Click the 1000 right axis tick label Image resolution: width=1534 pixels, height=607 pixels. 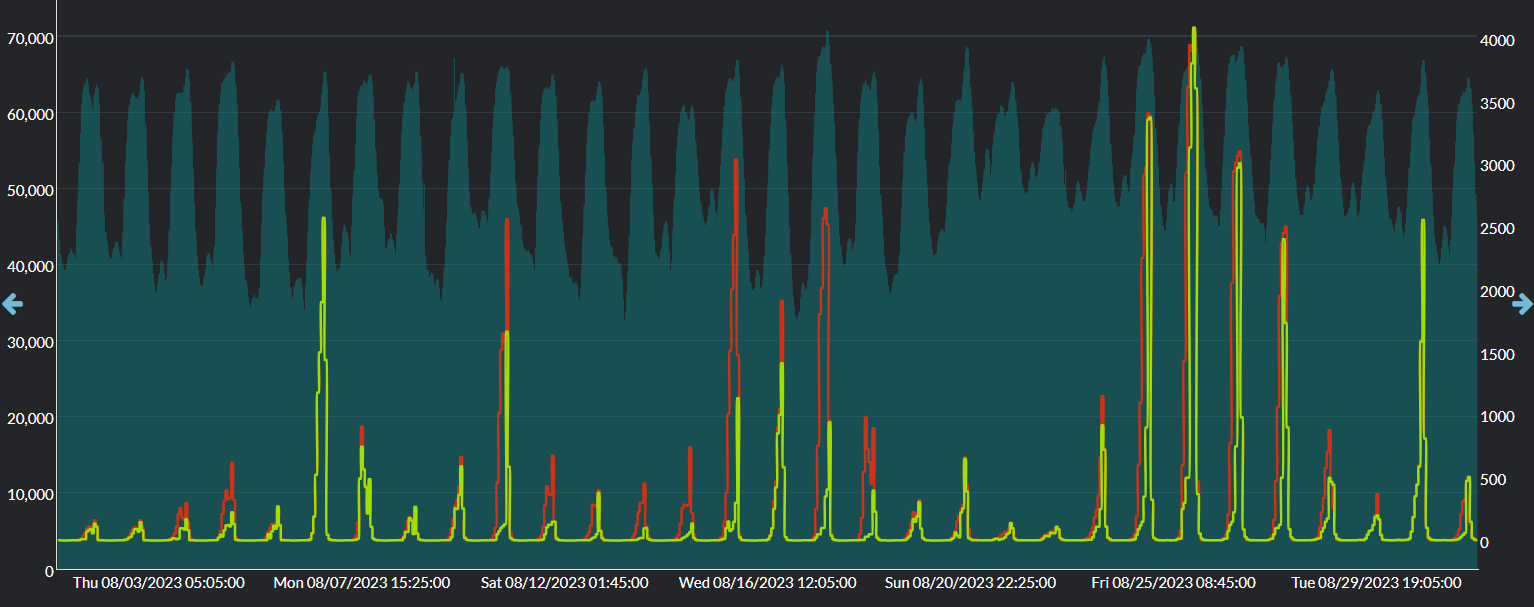pos(1497,417)
